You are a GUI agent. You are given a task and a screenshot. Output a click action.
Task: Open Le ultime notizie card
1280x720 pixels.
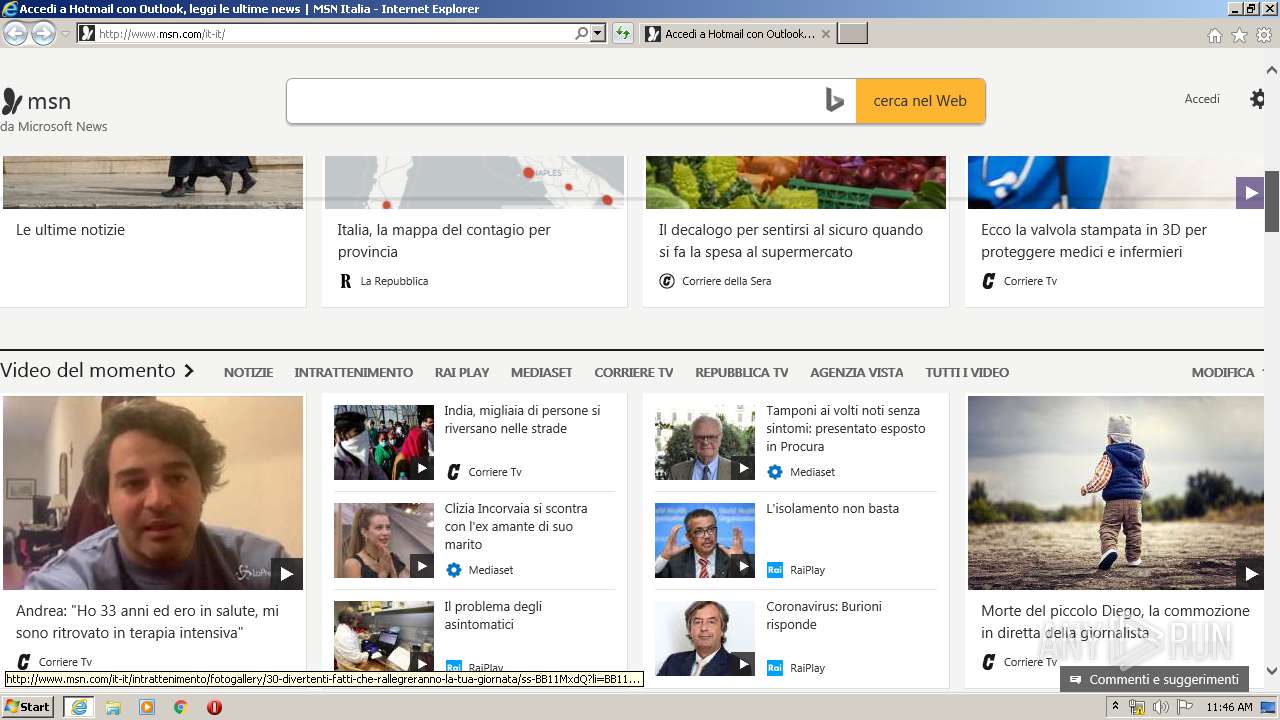pyautogui.click(x=70, y=230)
